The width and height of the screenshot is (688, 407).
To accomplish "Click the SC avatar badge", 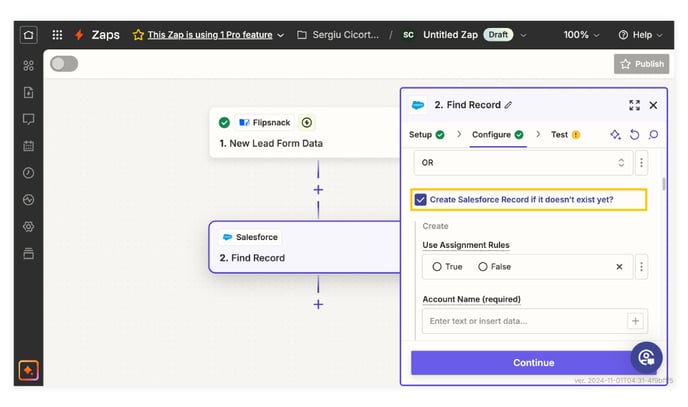I will [408, 35].
